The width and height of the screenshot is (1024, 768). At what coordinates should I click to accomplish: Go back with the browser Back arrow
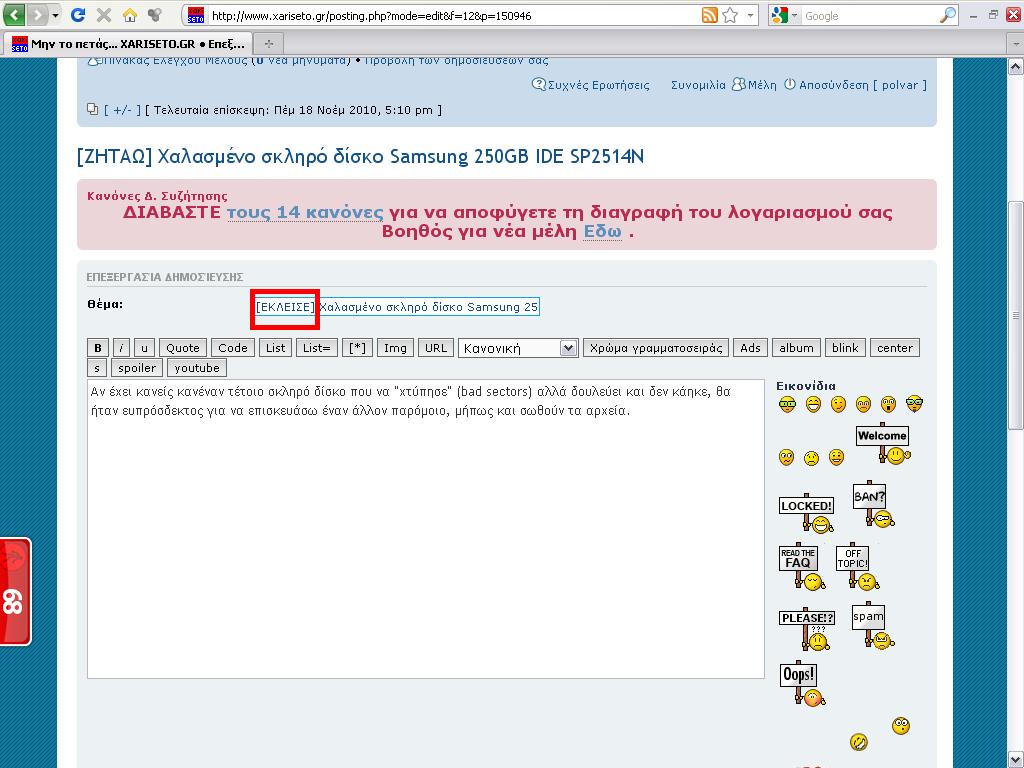tap(14, 14)
